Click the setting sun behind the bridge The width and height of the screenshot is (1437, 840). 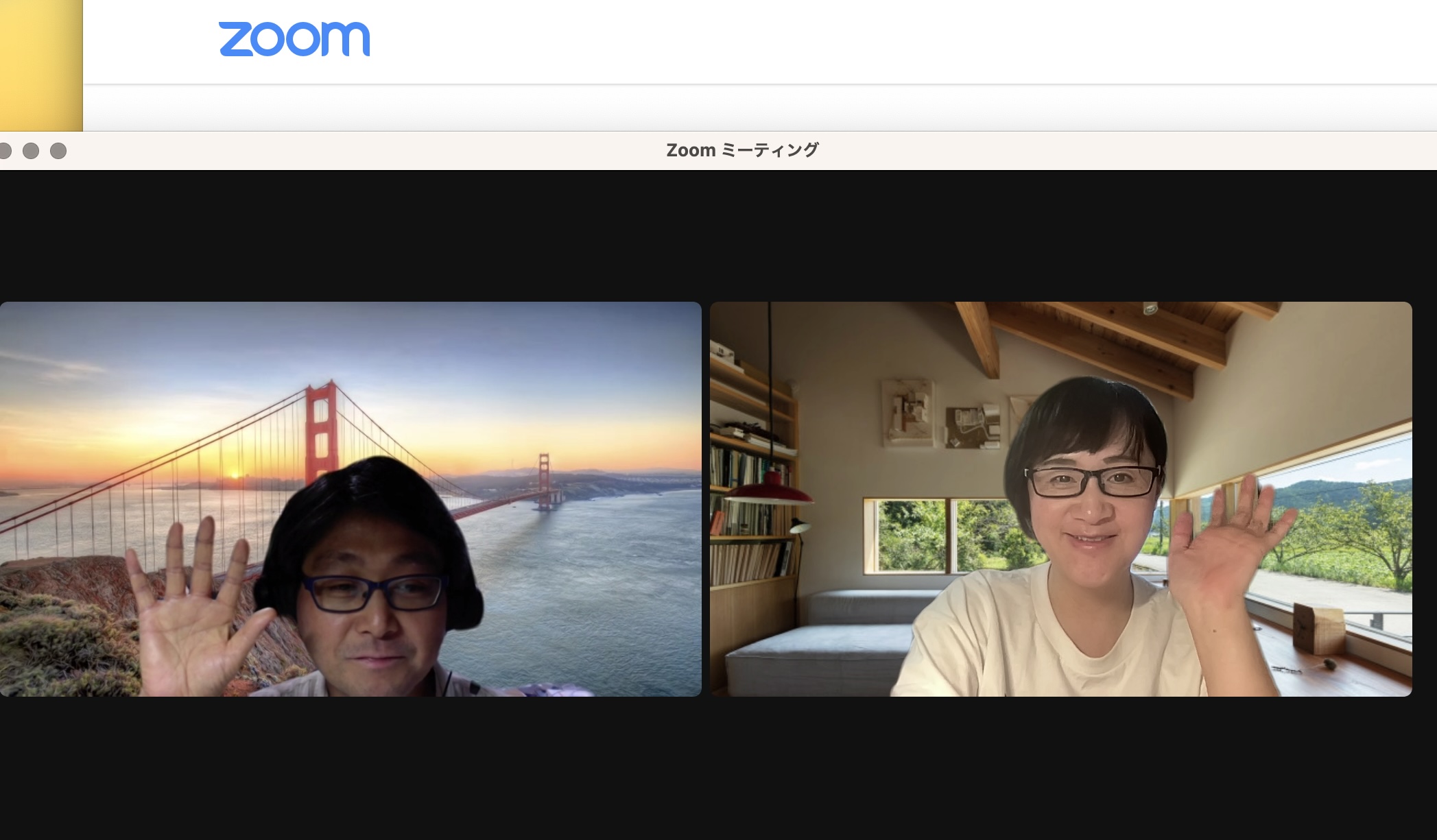(234, 475)
